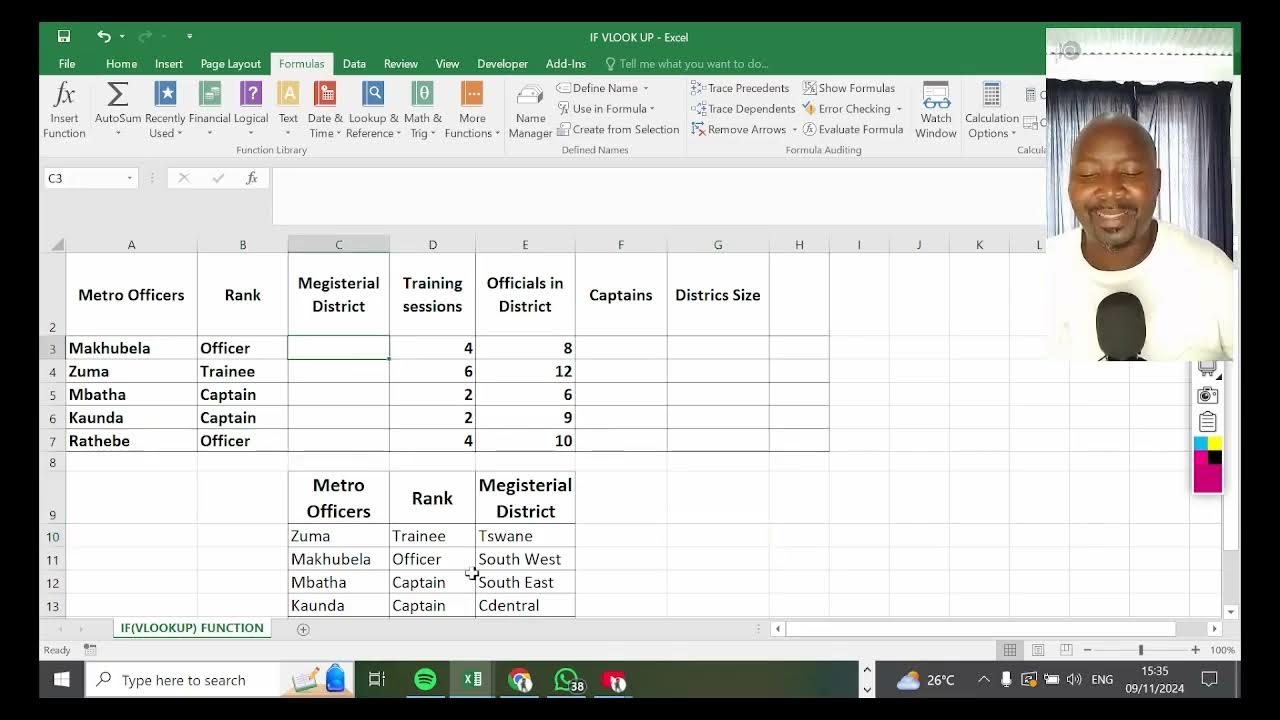Click Remove Arrows
This screenshot has height=720, width=1280.
tap(739, 130)
